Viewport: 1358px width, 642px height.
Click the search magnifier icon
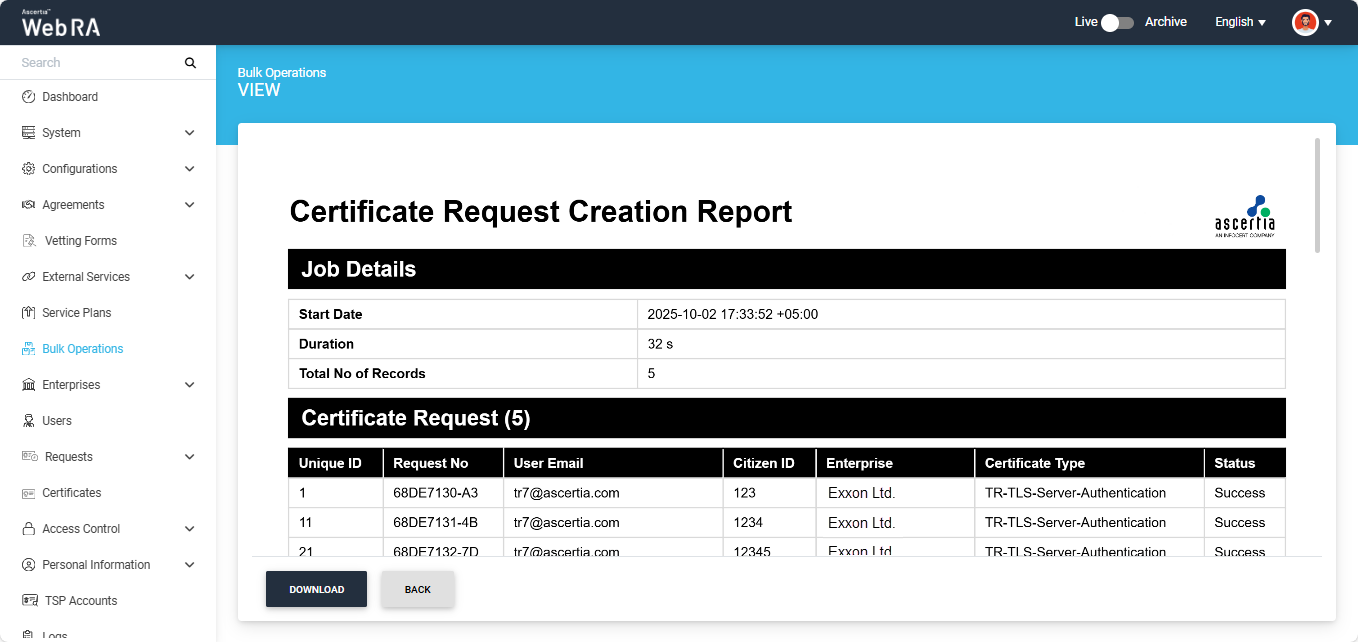click(190, 63)
